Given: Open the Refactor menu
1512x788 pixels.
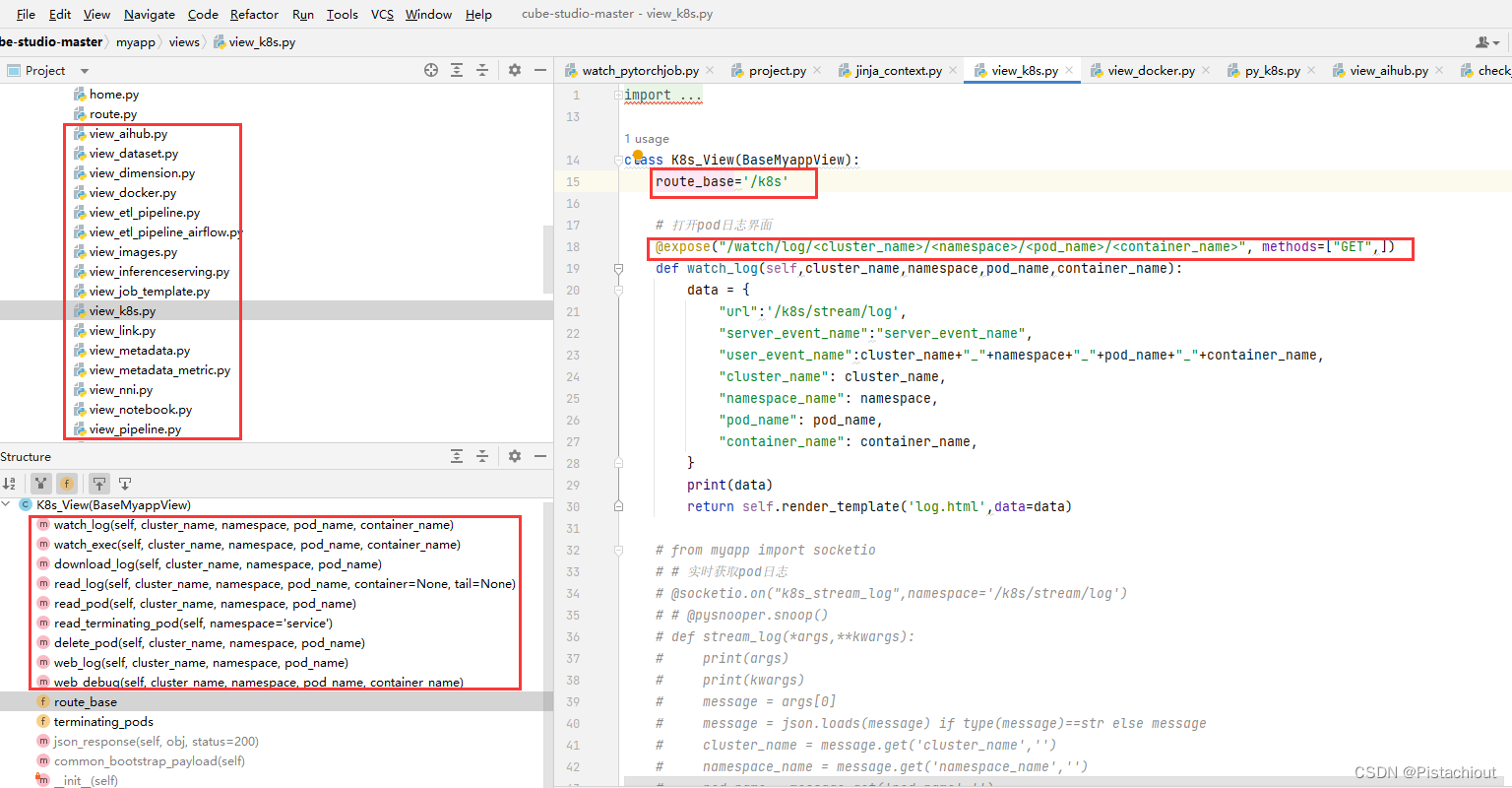Looking at the screenshot, I should [254, 14].
